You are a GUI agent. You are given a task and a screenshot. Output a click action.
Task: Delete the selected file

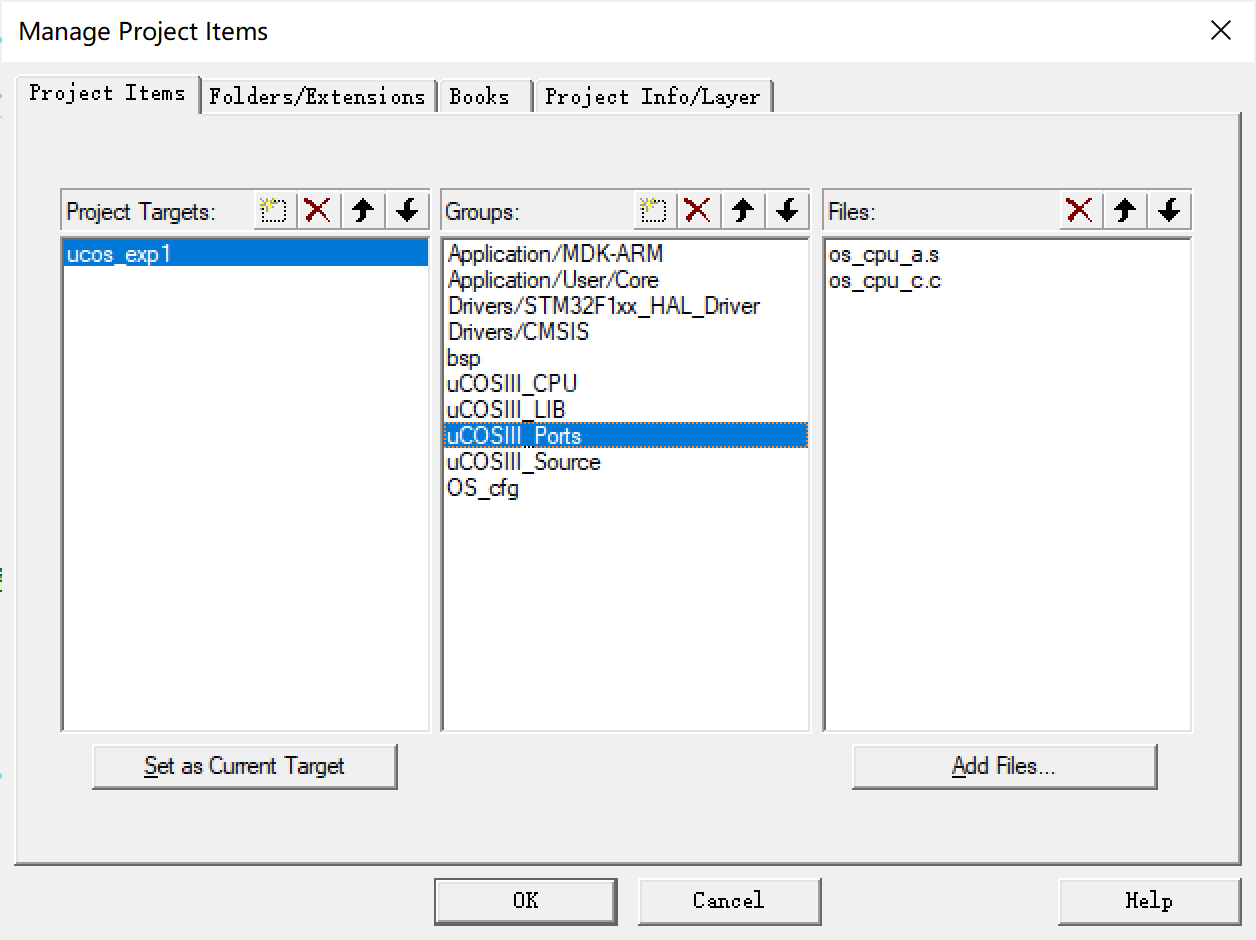1079,210
